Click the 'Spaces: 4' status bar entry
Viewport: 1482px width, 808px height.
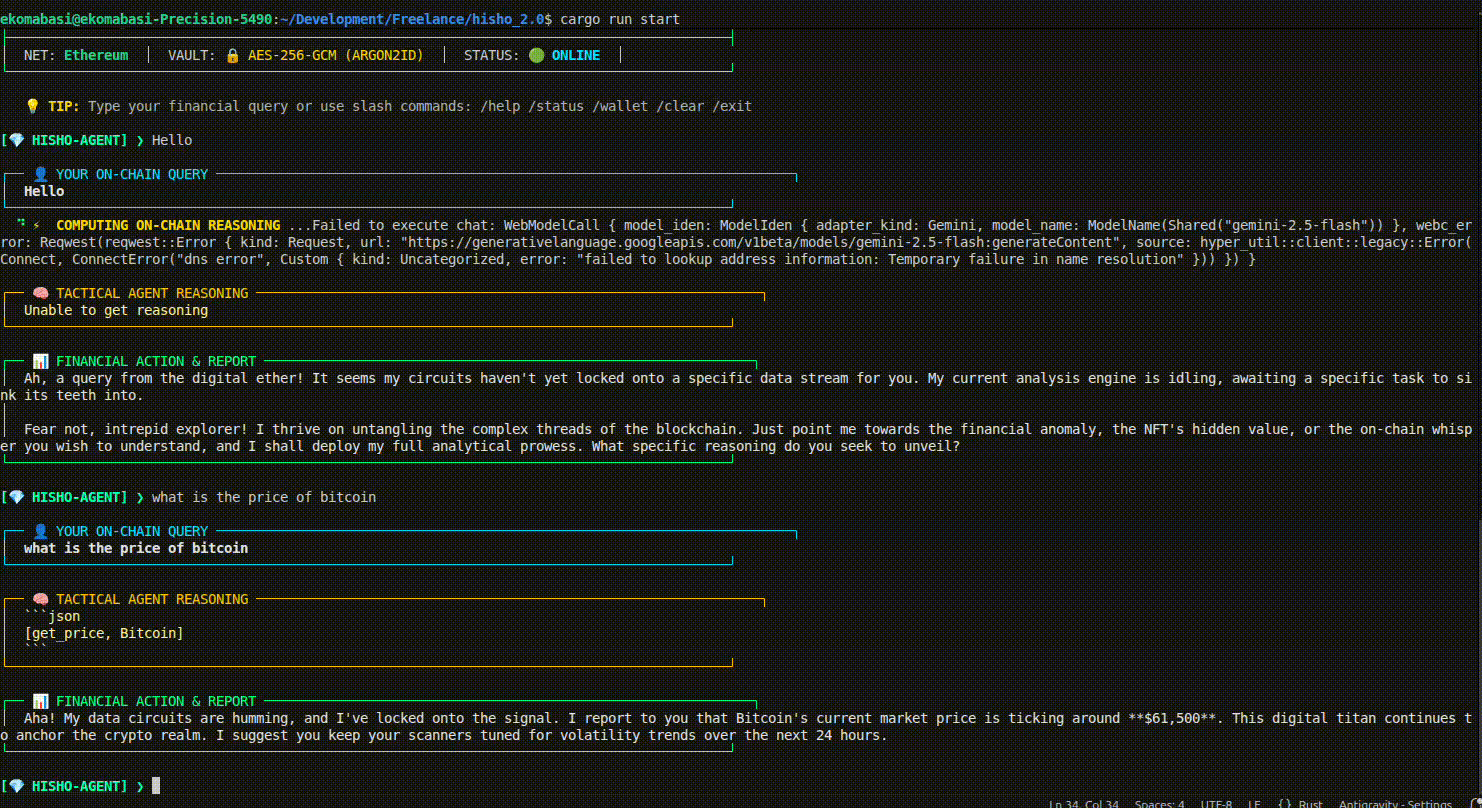pyautogui.click(x=1159, y=803)
